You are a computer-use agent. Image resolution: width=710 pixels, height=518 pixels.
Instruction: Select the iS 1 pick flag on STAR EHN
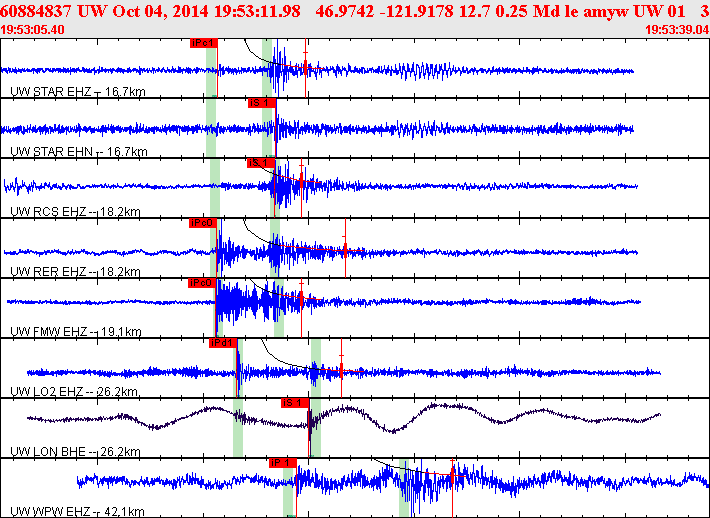pyautogui.click(x=262, y=103)
